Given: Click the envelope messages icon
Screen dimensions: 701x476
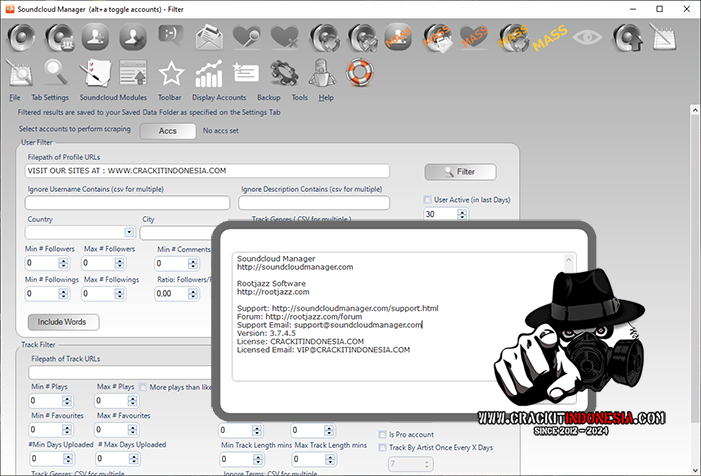Looking at the screenshot, I should click(208, 37).
